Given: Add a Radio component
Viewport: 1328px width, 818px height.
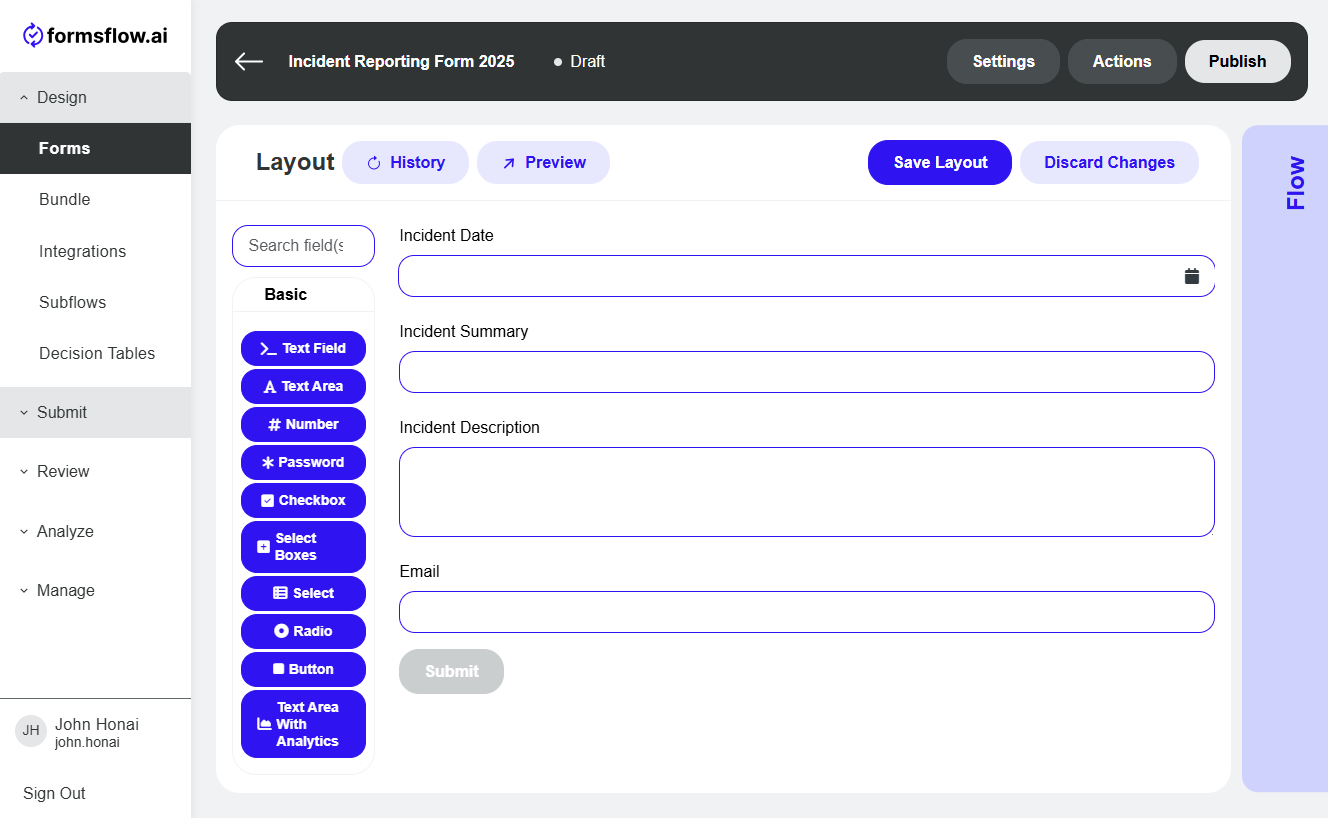Looking at the screenshot, I should tap(303, 631).
